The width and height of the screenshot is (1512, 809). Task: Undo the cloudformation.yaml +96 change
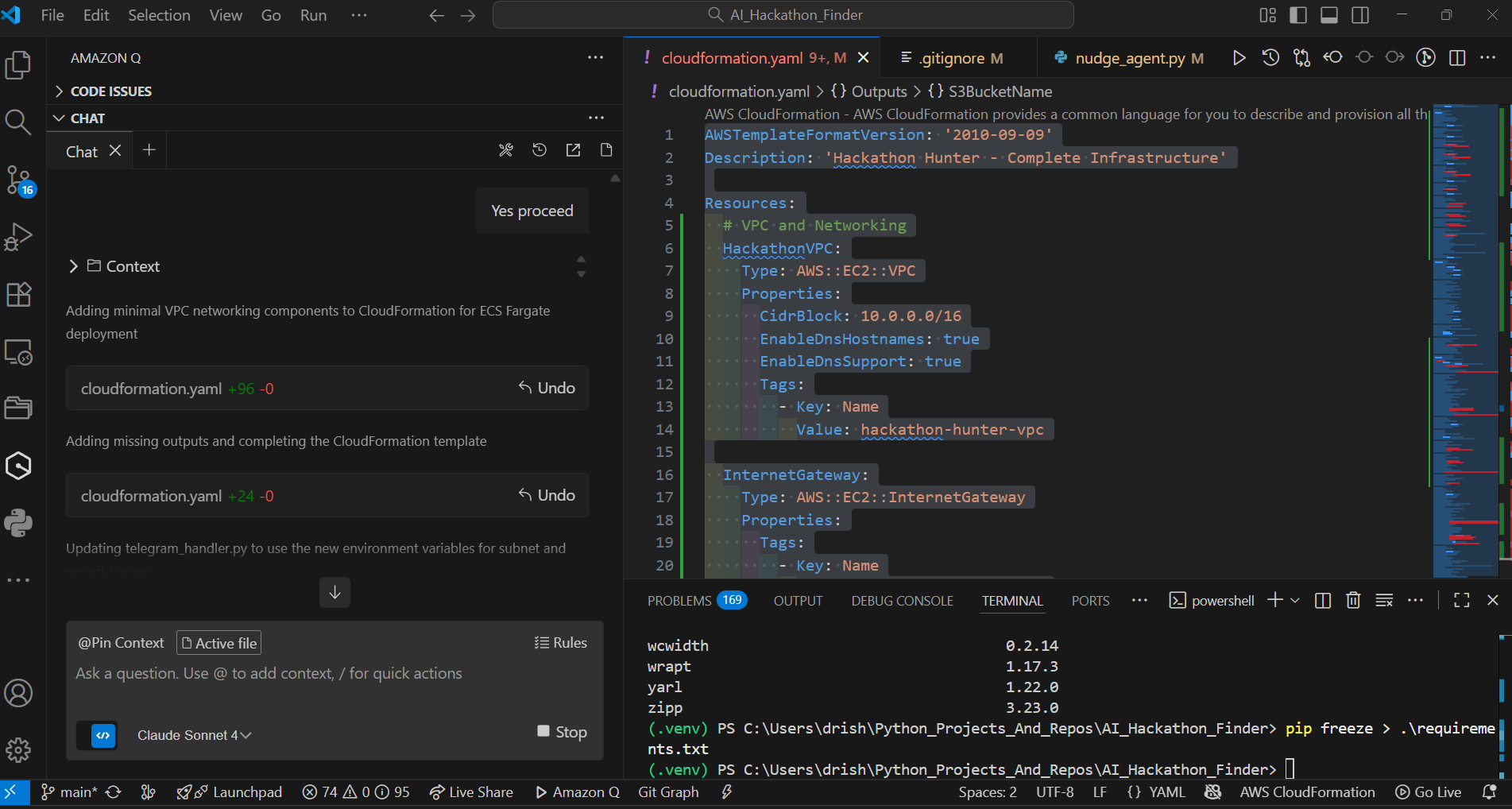click(x=546, y=388)
